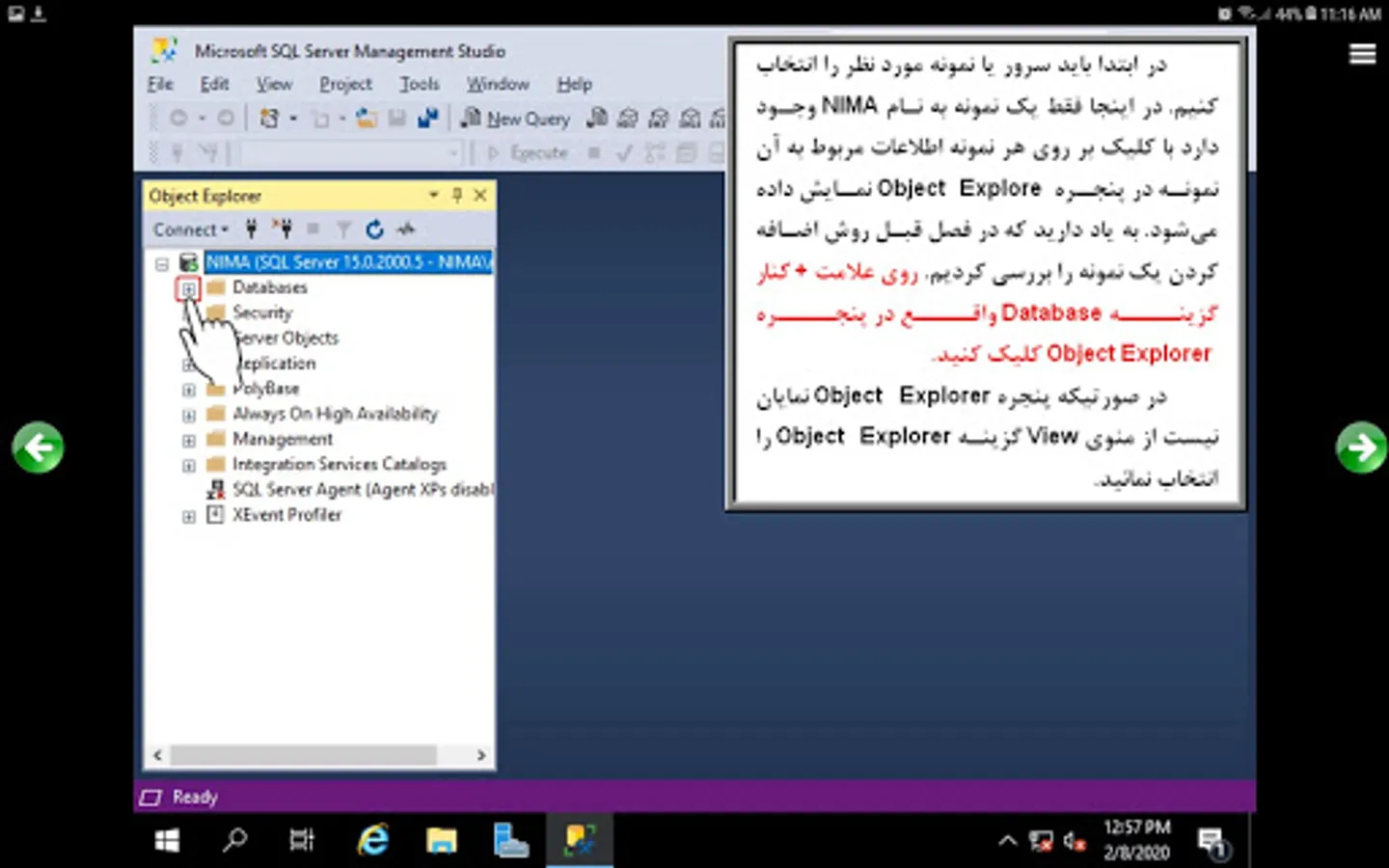Click the Cancel Executing Query stop icon
The height and width of the screenshot is (868, 1389).
click(594, 152)
